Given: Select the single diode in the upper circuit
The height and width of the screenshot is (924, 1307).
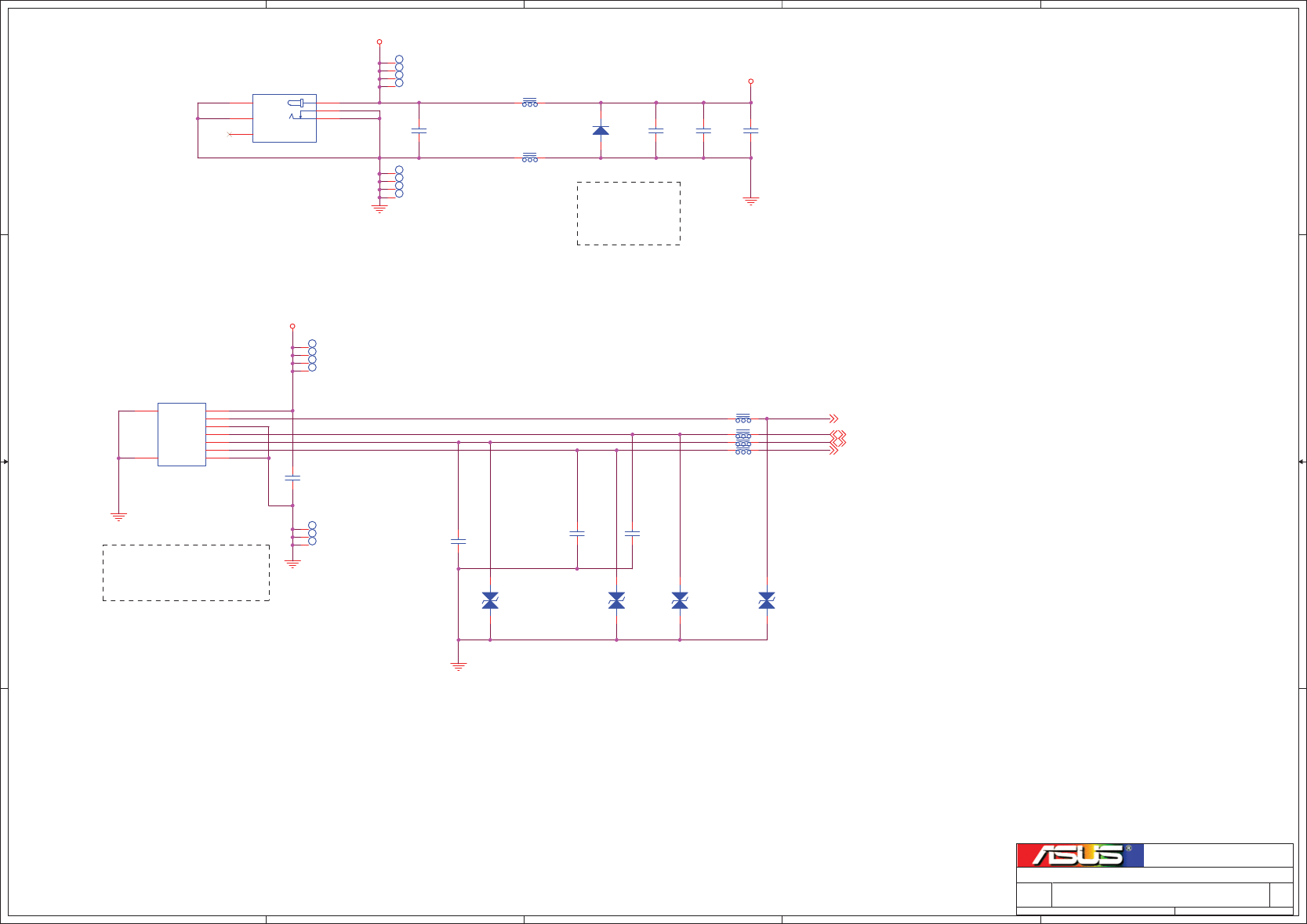Looking at the screenshot, I should coord(601,130).
